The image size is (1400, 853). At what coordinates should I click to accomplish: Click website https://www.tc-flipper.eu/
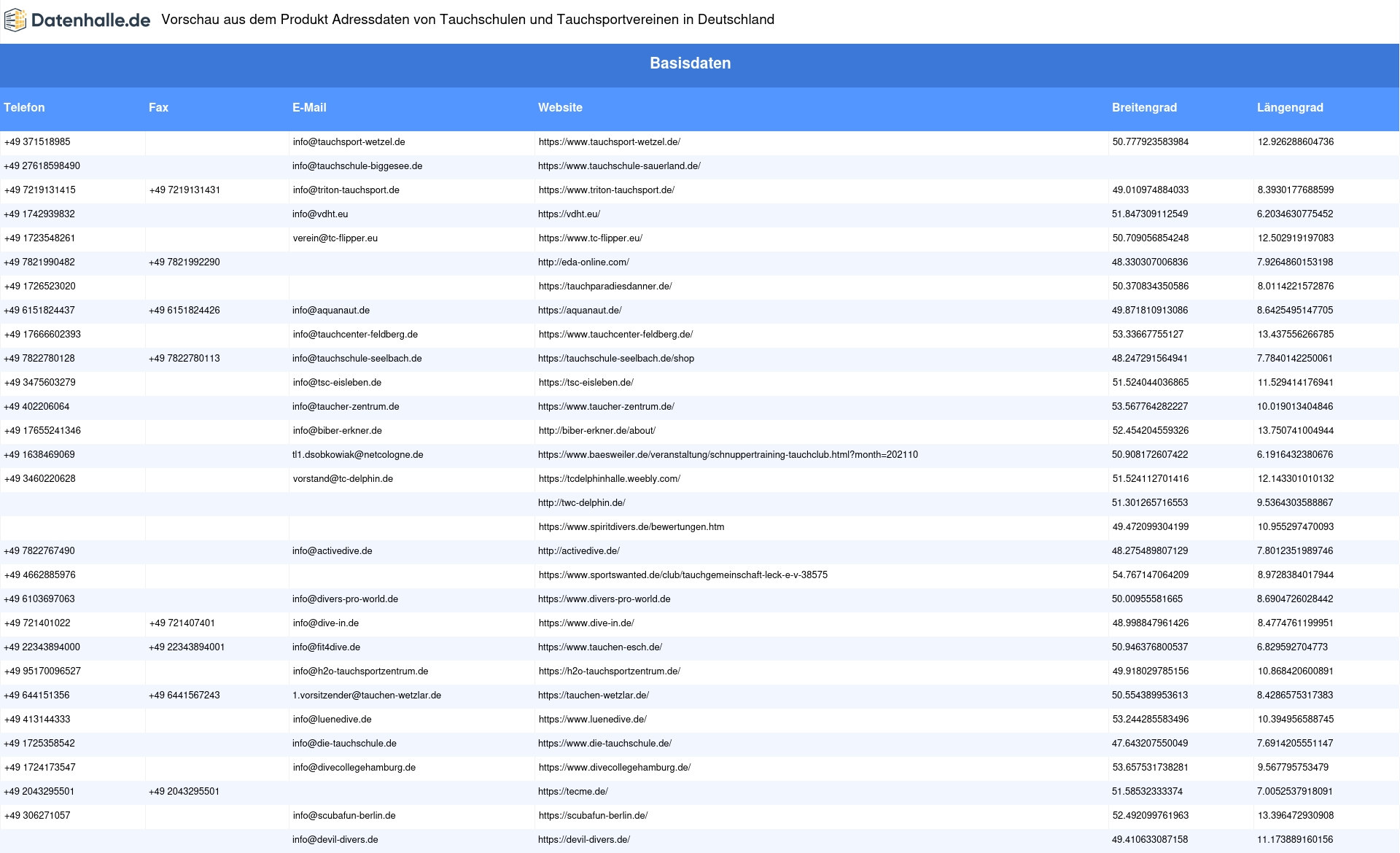click(591, 238)
